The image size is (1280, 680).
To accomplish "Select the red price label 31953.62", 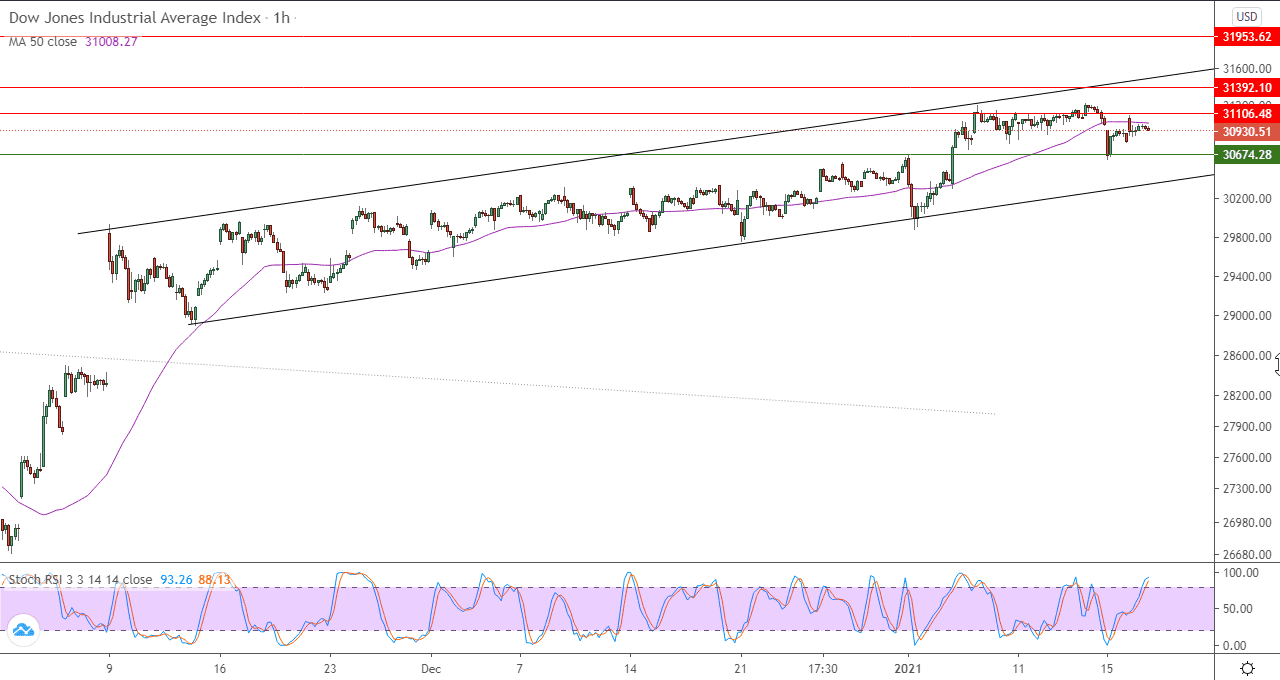I will [x=1246, y=37].
